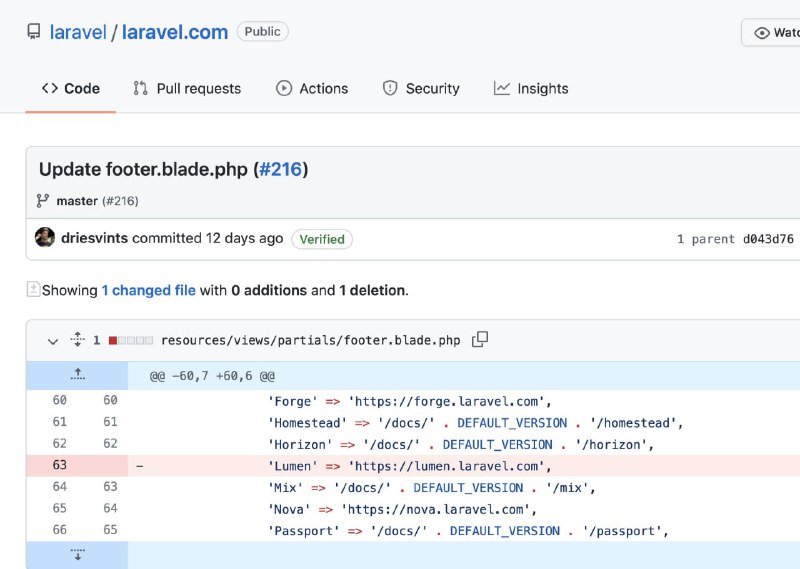
Task: Click the hunk header @@ -60,7 +60,6 @@
Action: [x=212, y=377]
